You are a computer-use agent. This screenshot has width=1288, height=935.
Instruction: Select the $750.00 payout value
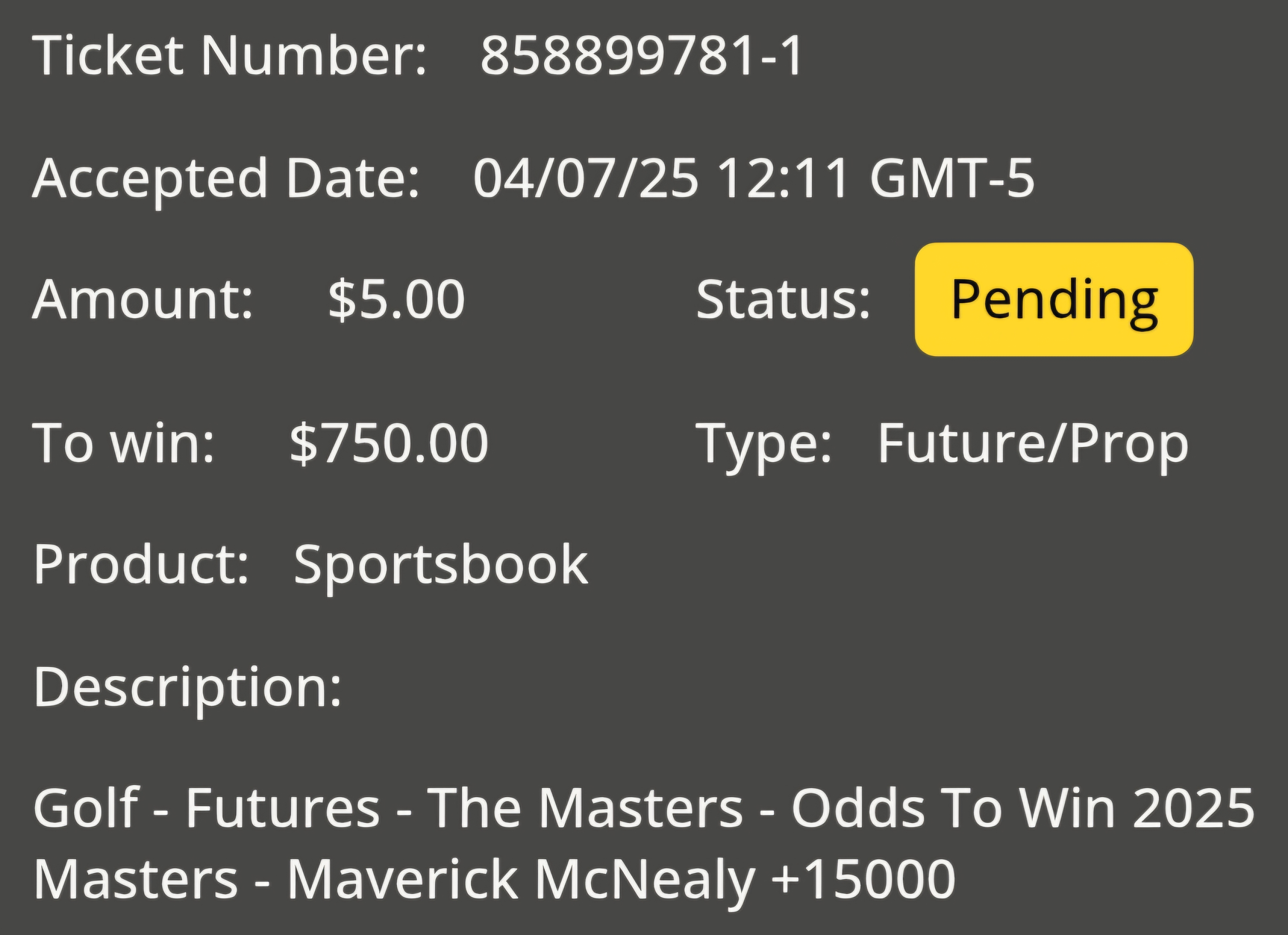coord(389,443)
